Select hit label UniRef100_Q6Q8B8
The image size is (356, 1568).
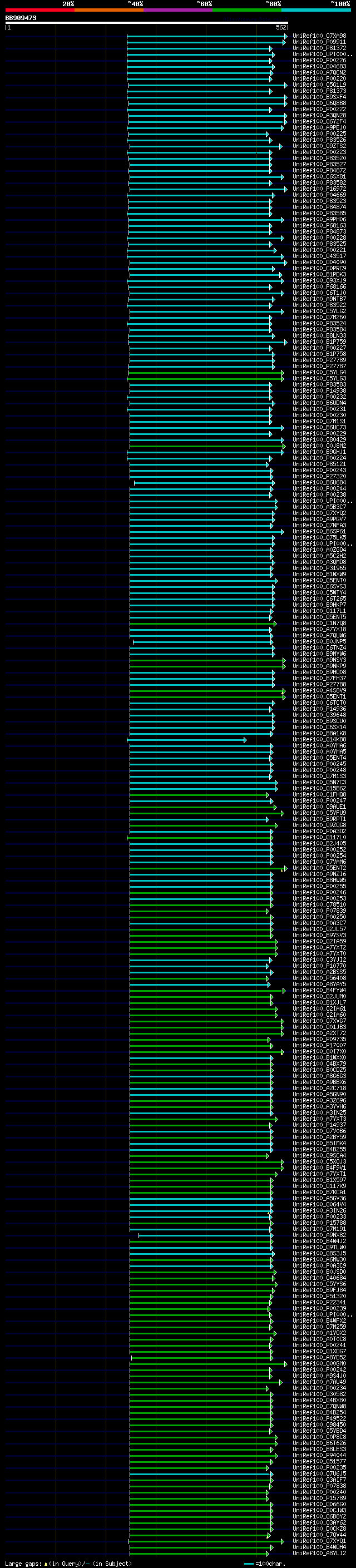[x=319, y=103]
